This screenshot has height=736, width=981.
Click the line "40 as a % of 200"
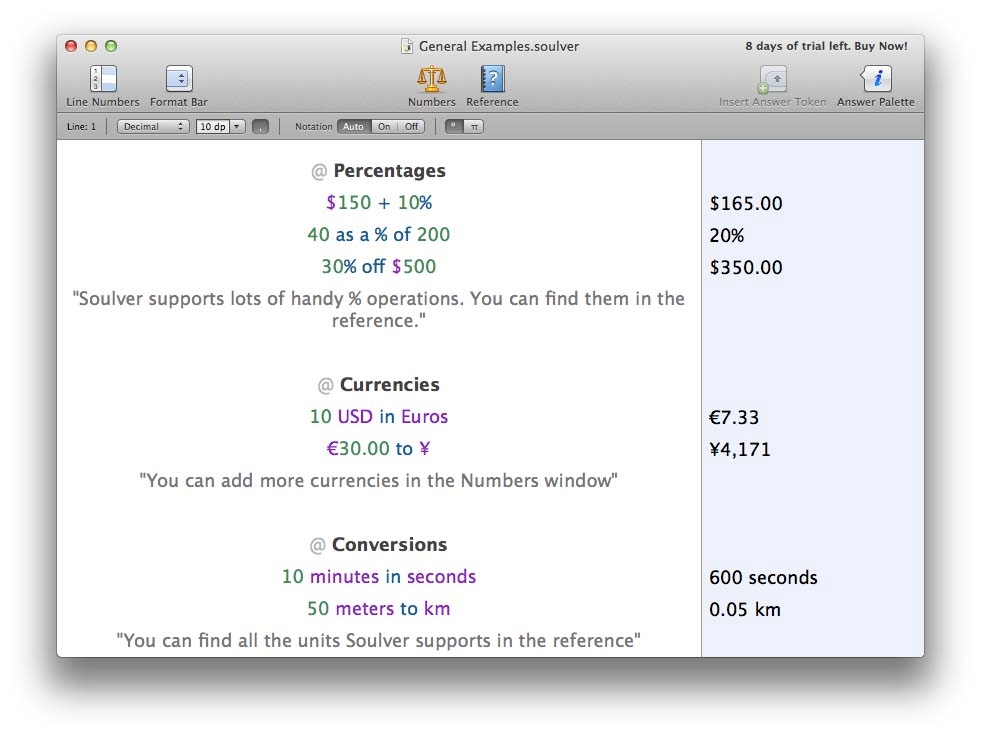coord(379,235)
